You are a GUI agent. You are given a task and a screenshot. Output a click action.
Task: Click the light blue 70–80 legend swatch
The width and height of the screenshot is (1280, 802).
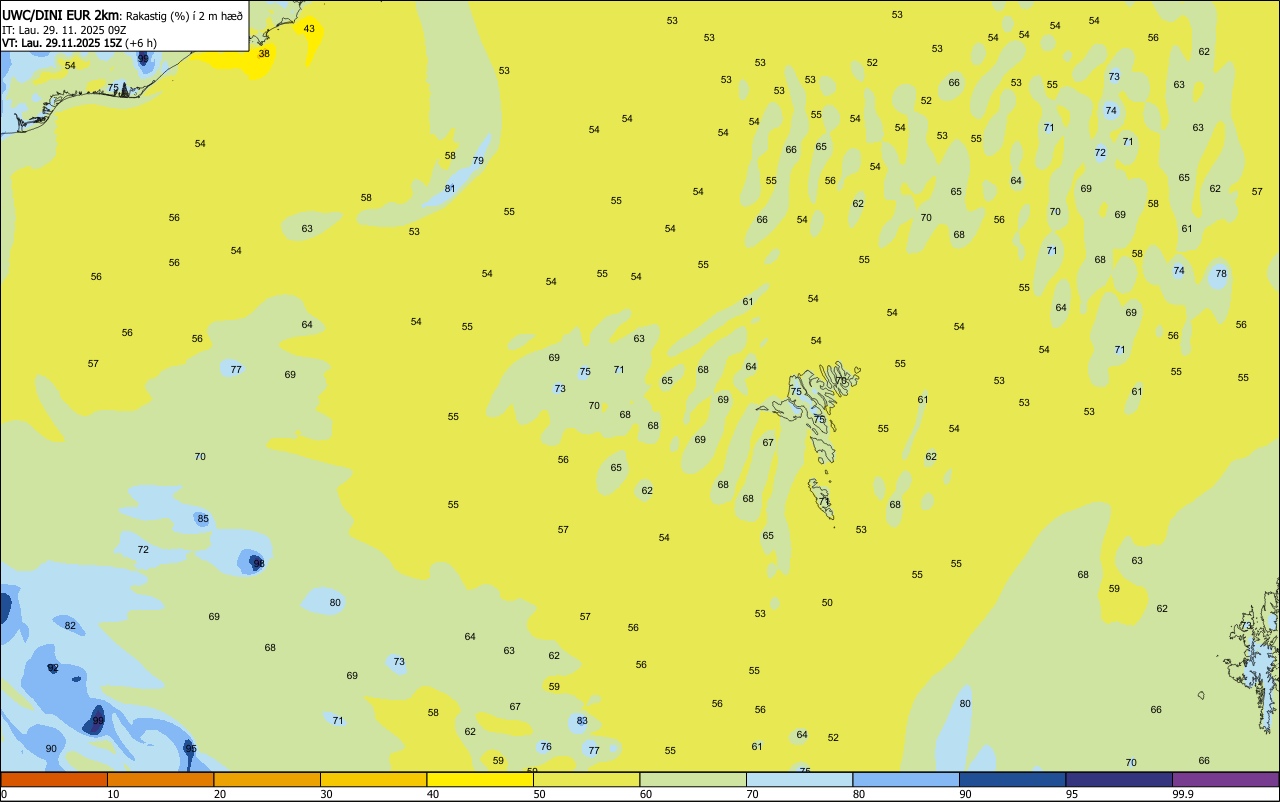tap(799, 779)
